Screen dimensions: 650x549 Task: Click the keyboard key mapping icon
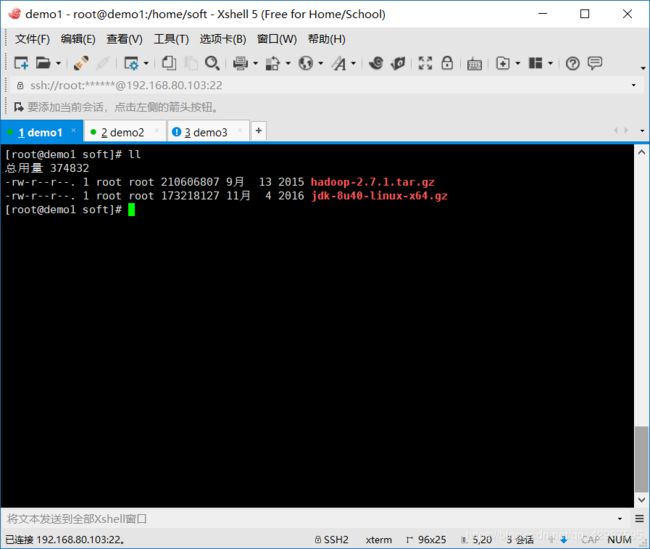click(x=474, y=64)
